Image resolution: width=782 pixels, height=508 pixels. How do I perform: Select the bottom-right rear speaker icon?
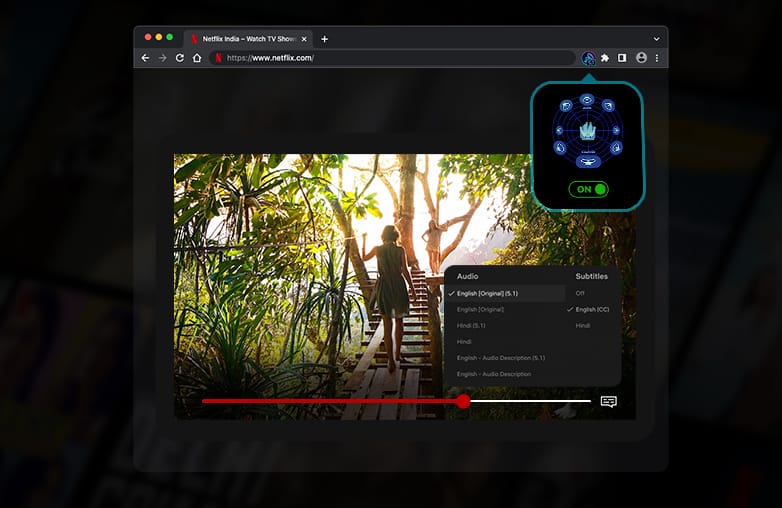tap(616, 148)
